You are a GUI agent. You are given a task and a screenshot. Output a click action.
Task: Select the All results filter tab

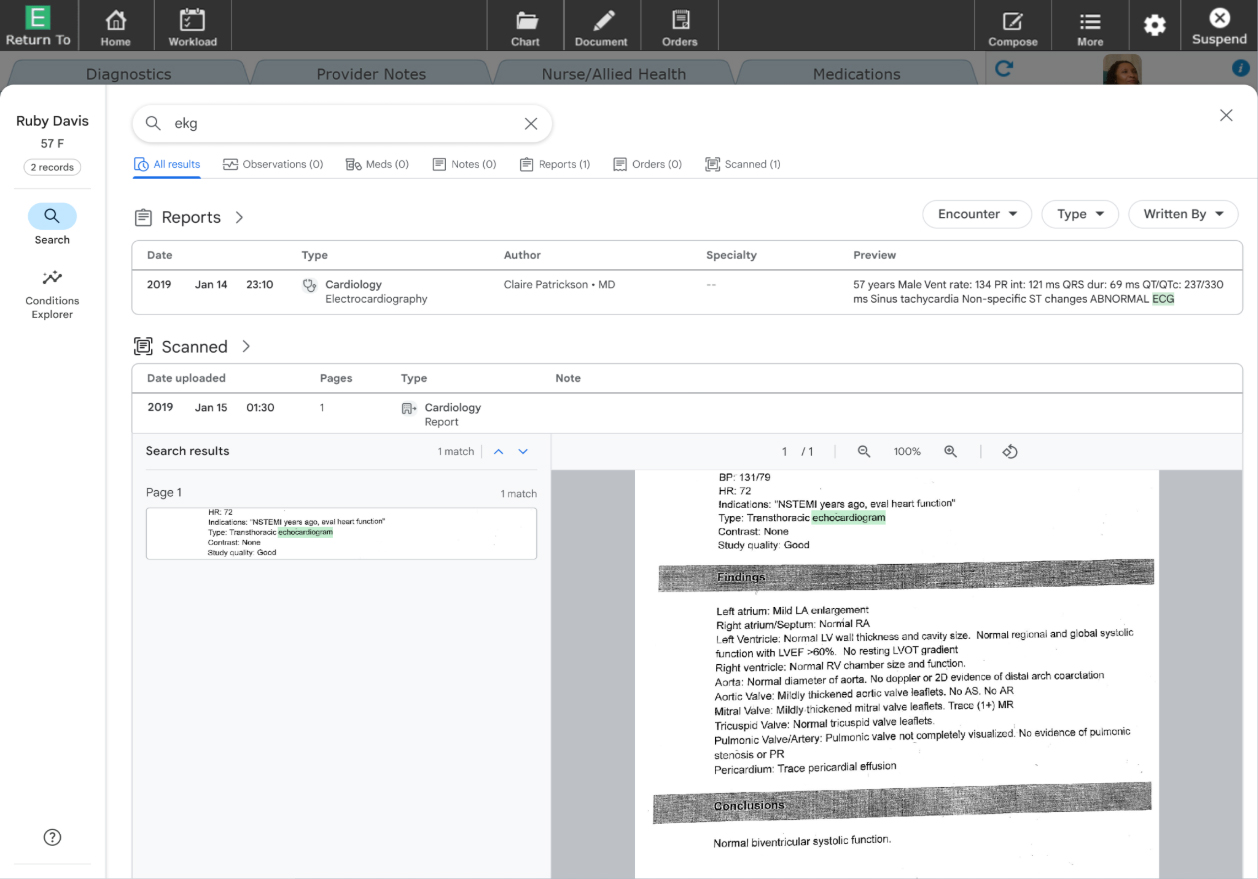pyautogui.click(x=167, y=164)
